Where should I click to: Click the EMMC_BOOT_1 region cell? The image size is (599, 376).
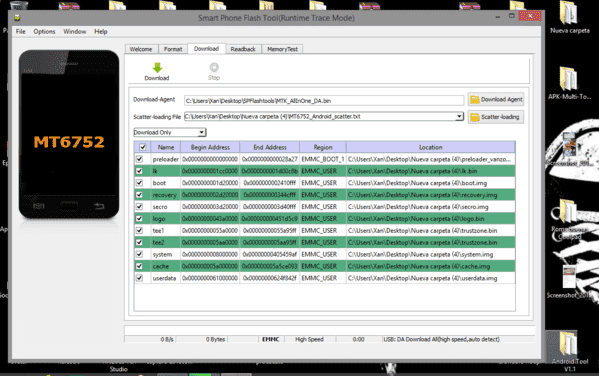click(323, 159)
